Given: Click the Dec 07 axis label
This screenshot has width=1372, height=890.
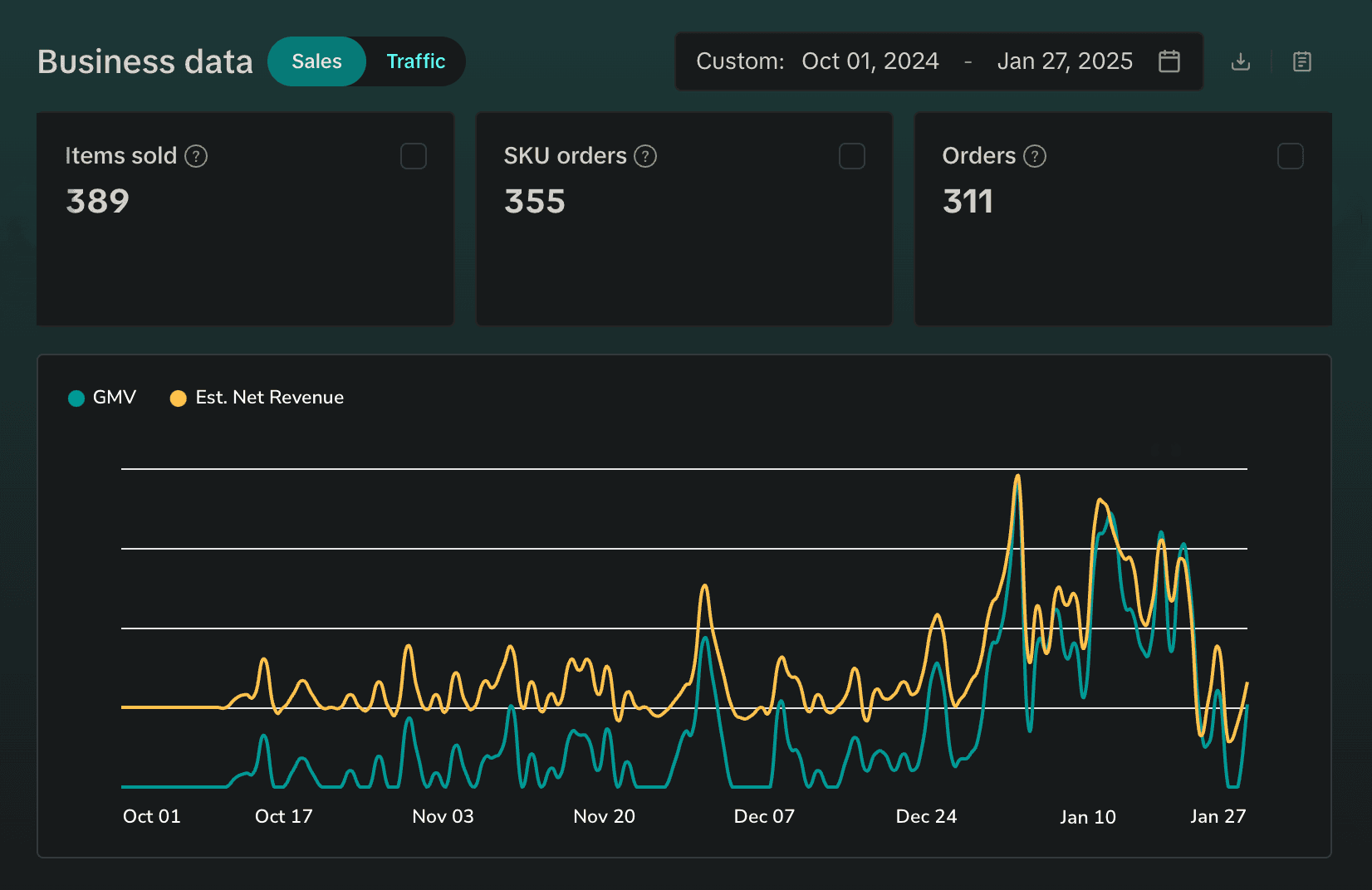Looking at the screenshot, I should point(765,816).
